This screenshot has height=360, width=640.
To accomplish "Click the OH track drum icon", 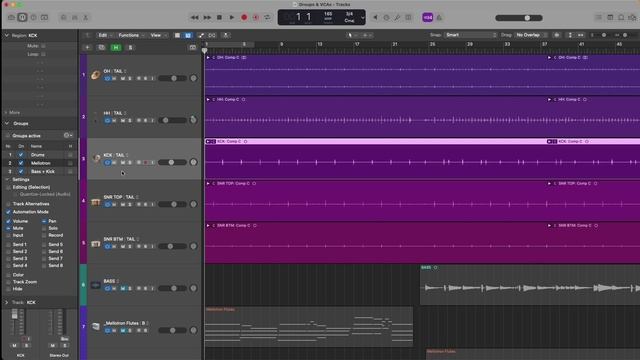I will [96, 75].
